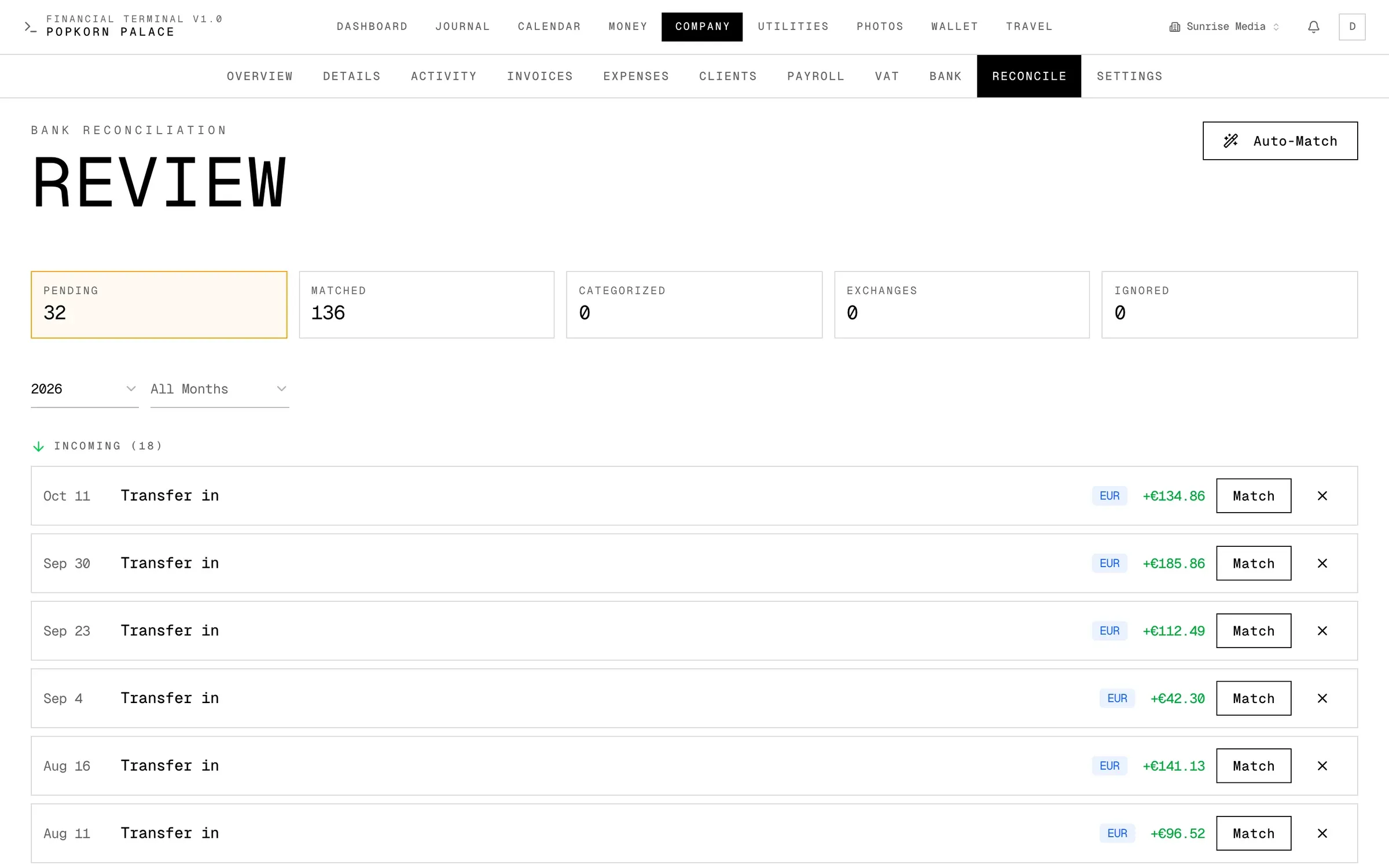Image resolution: width=1389 pixels, height=868 pixels.
Task: Open the Utilities section
Action: [x=793, y=27]
